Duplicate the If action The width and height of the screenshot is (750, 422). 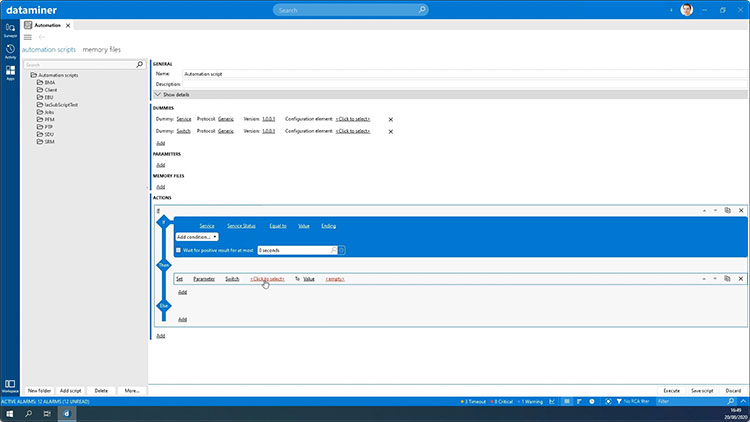[728, 211]
